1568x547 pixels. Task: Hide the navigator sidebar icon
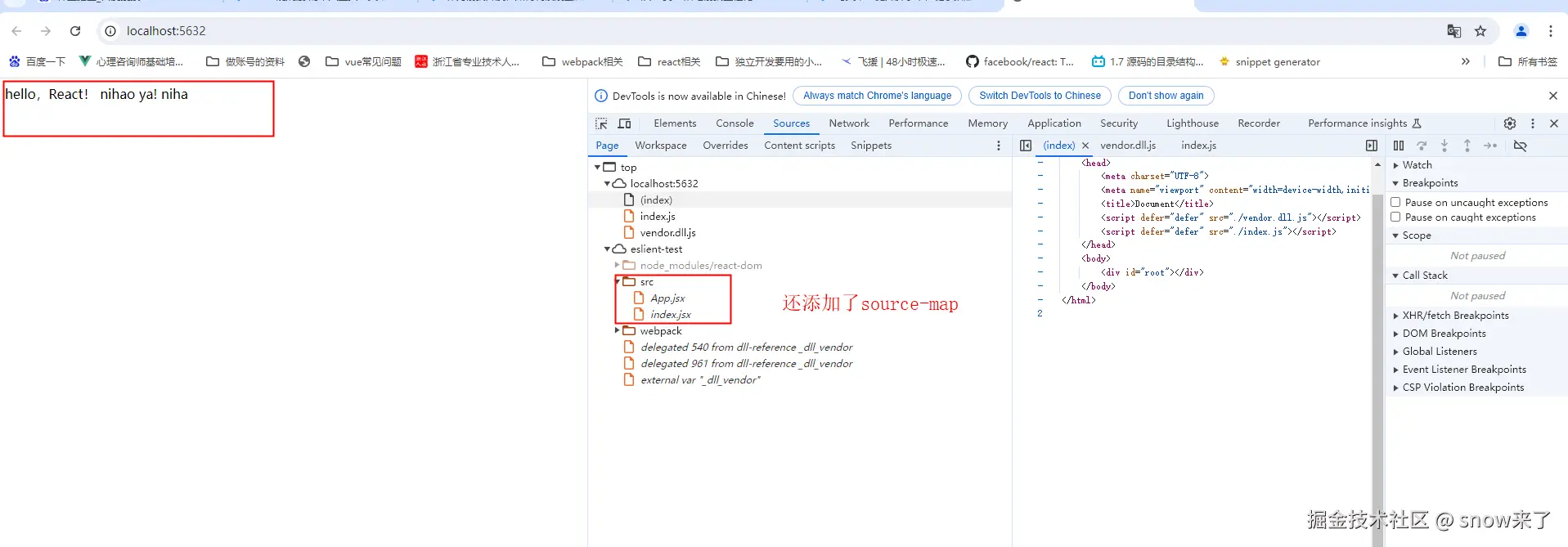pyautogui.click(x=1026, y=146)
